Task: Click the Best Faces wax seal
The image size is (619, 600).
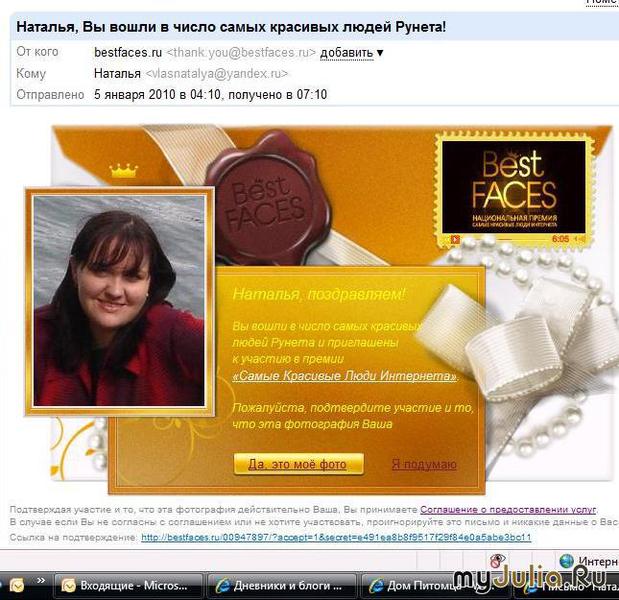Action: click(x=252, y=192)
